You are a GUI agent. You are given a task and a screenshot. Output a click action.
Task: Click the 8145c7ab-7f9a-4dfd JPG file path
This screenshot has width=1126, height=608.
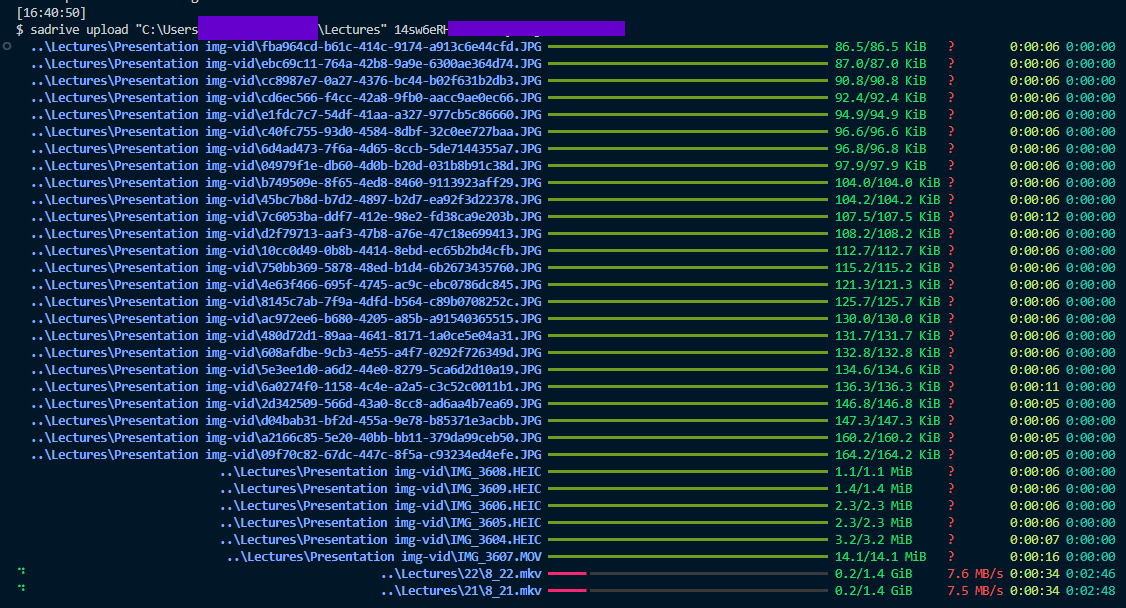[286, 301]
